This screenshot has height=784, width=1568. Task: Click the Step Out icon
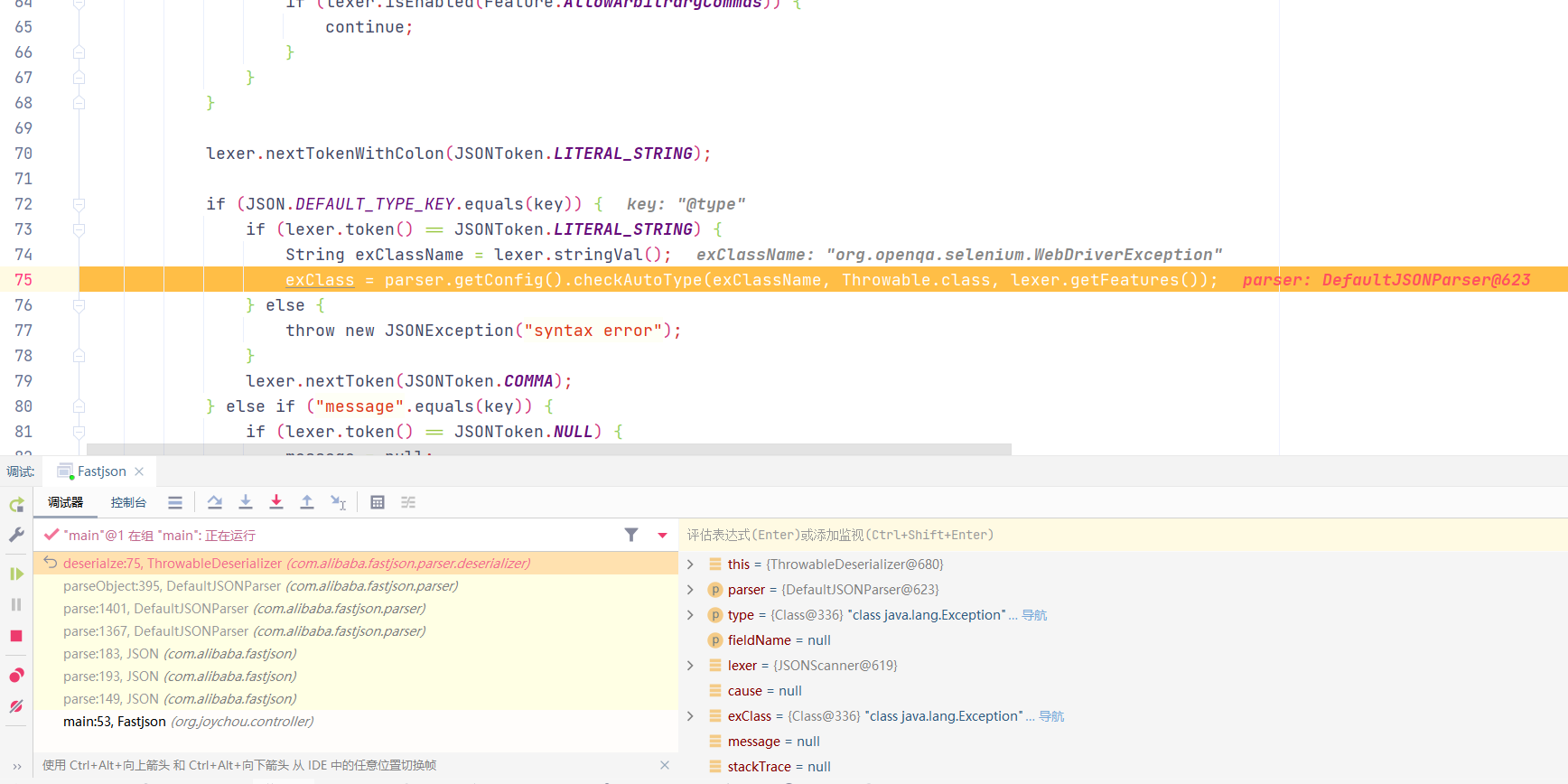tap(307, 502)
